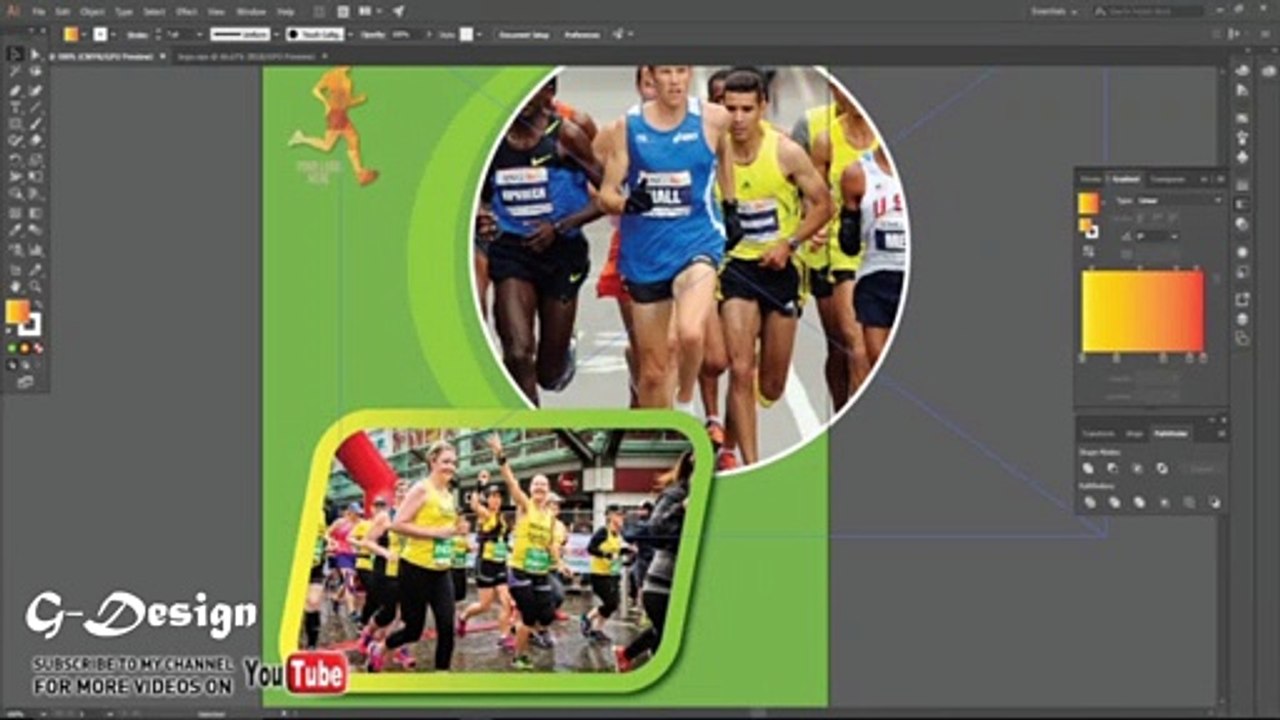Click the Preferences button
1280x720 pixels.
(x=582, y=34)
